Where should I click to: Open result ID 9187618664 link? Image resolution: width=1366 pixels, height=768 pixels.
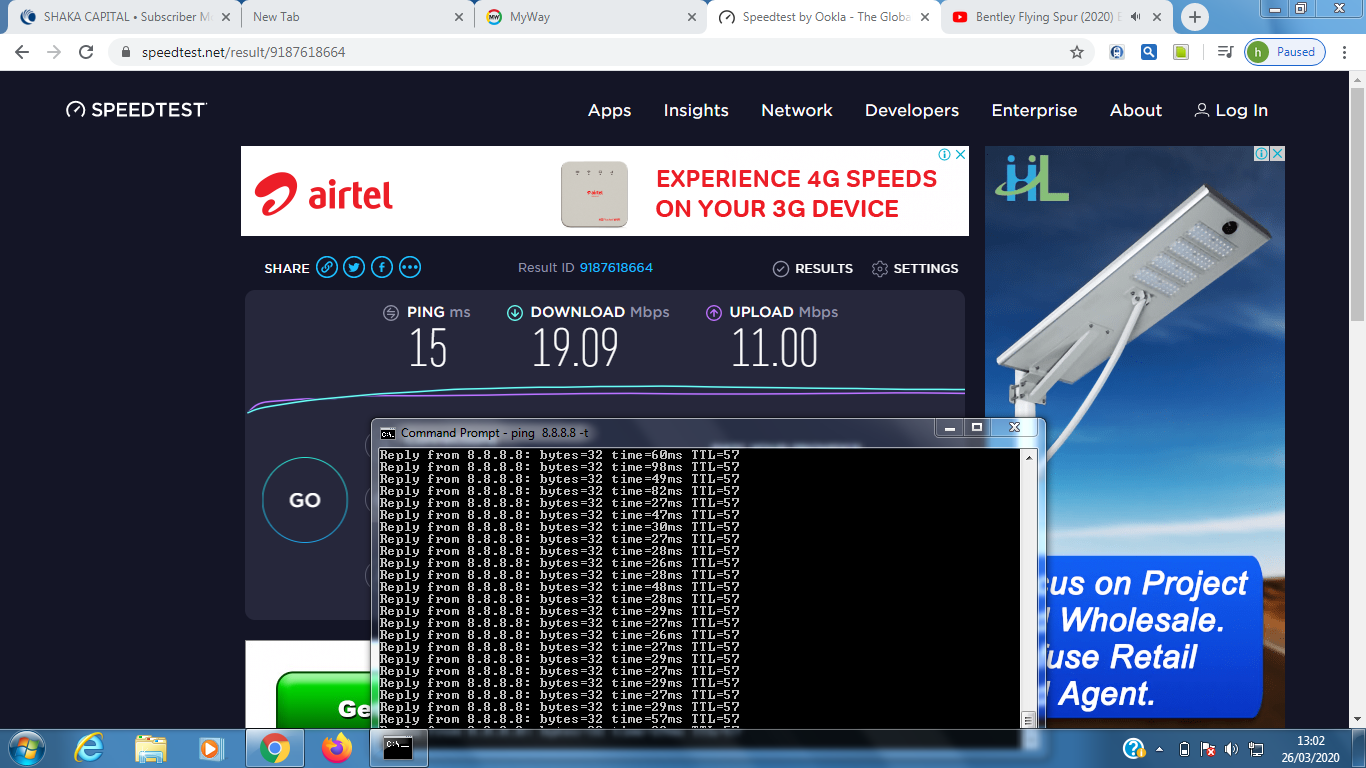(x=616, y=268)
